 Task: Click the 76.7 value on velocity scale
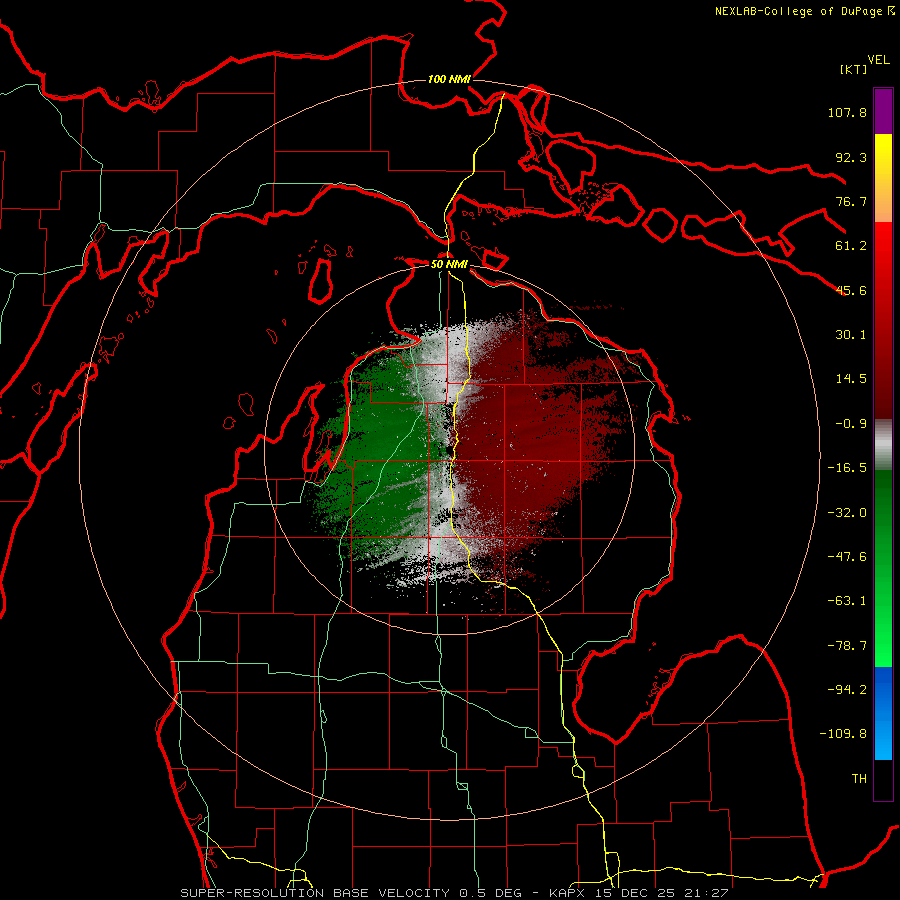(851, 201)
